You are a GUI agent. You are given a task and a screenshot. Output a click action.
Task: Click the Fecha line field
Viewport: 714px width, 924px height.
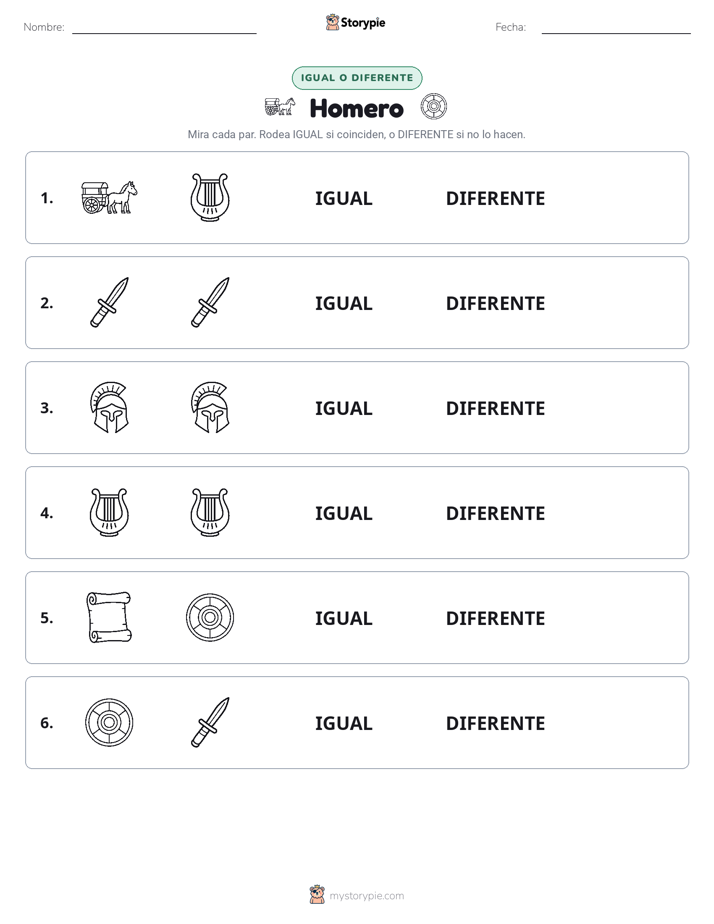coord(616,28)
